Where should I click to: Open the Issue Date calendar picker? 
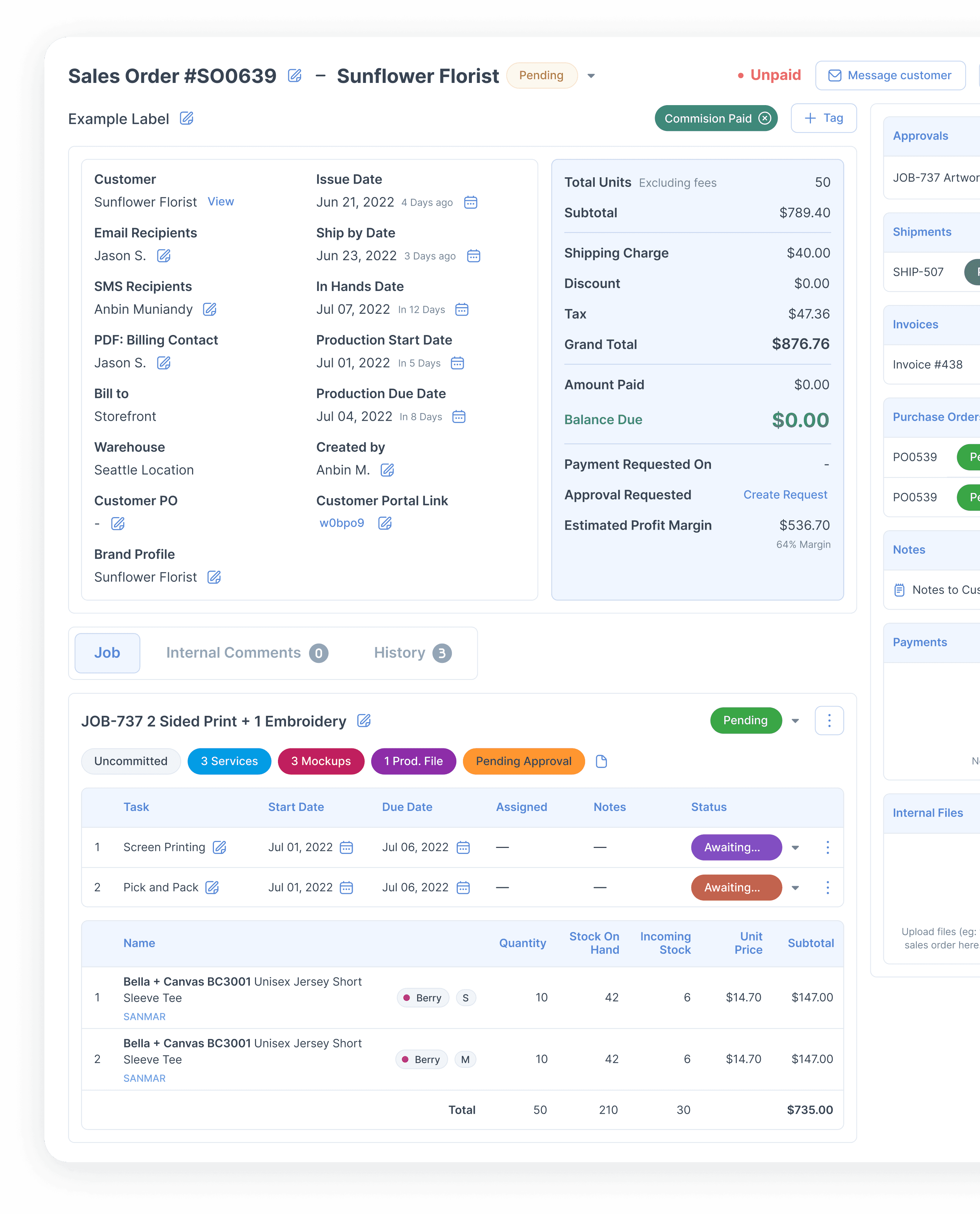point(470,202)
